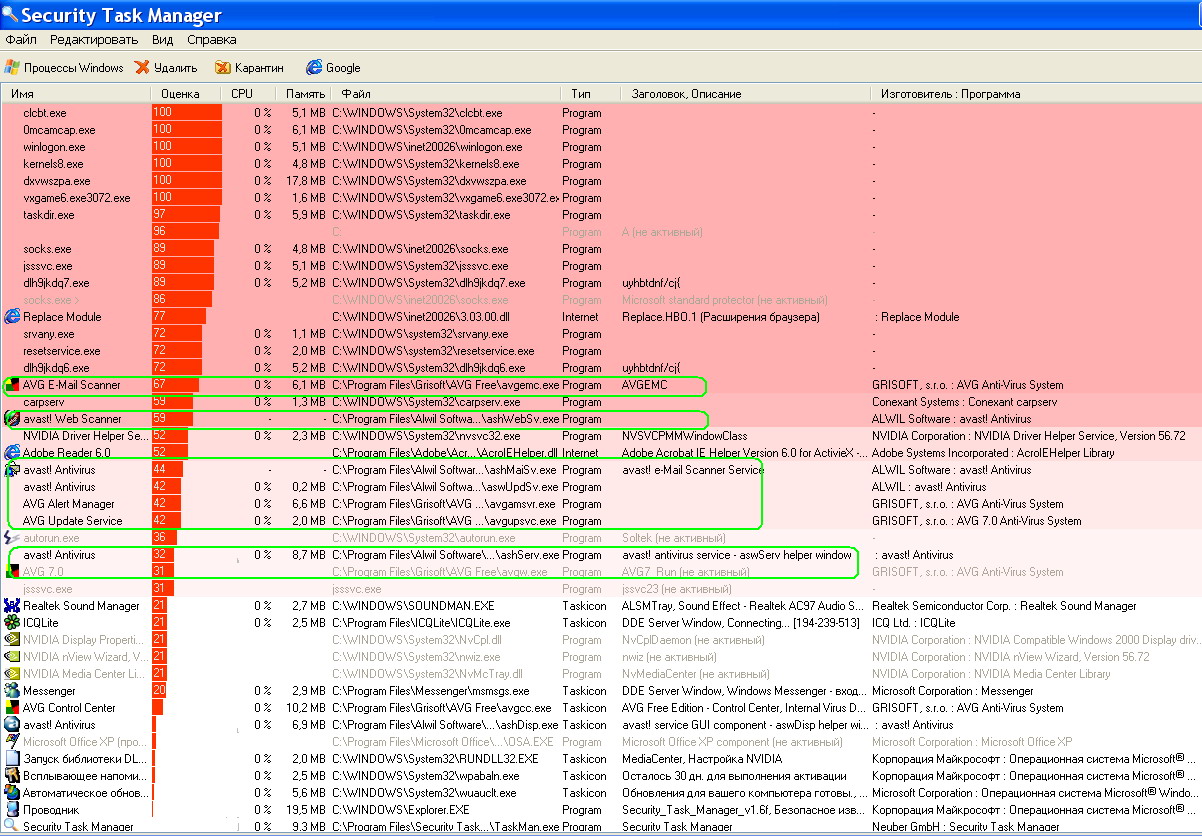
Task: Select the dxvwszpa.exe process
Action: point(601,181)
